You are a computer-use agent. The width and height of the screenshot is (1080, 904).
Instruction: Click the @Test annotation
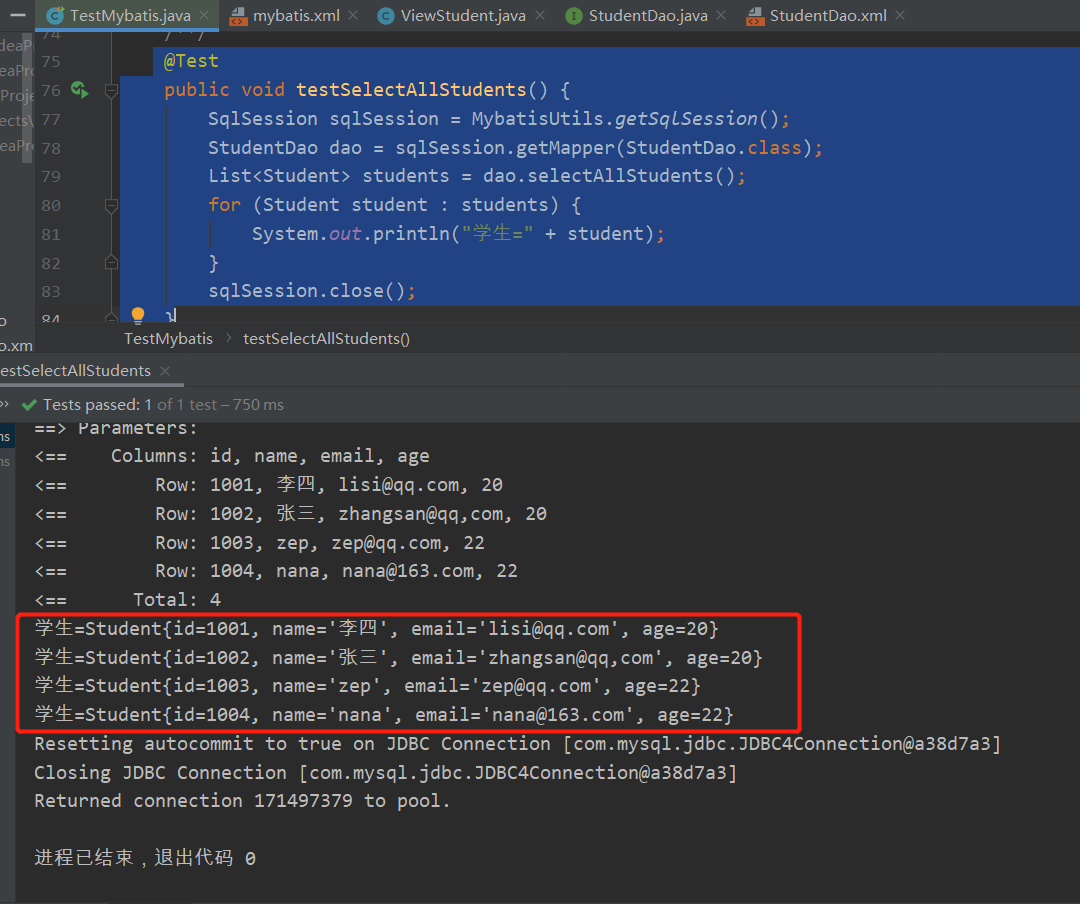coord(191,61)
